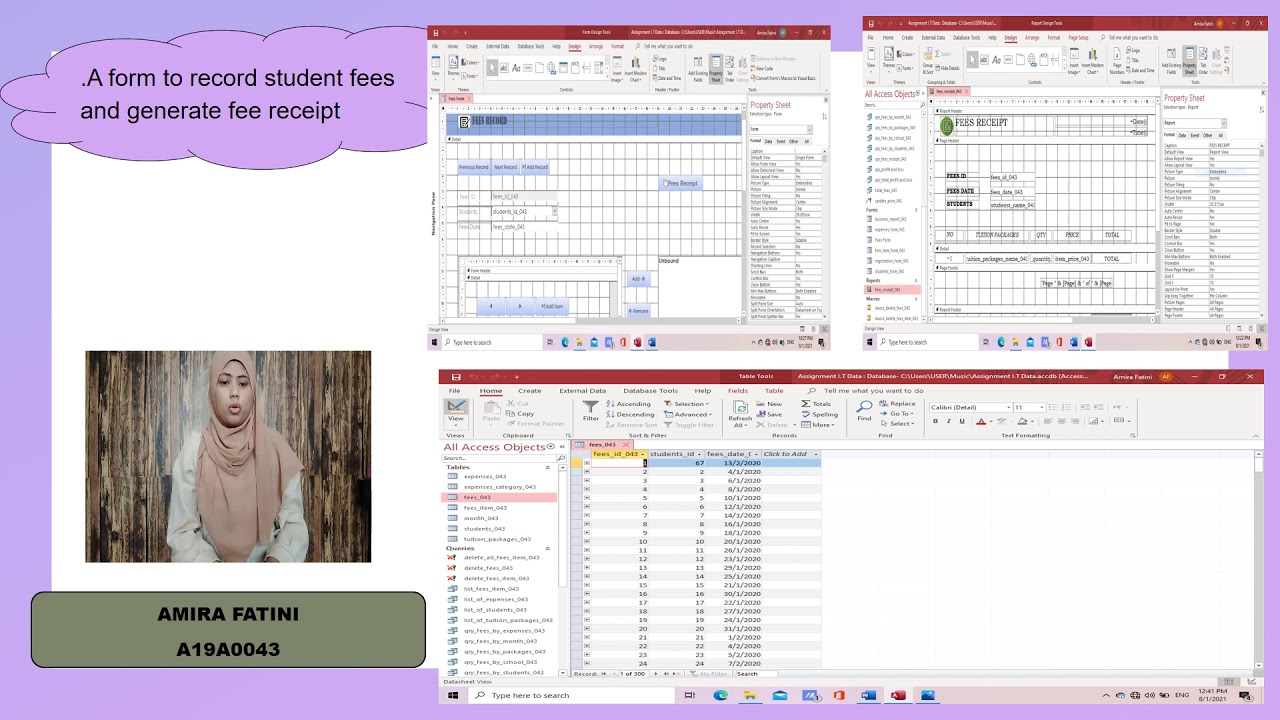Click New in the Records group
Image resolution: width=1280 pixels, height=720 pixels.
[770, 404]
